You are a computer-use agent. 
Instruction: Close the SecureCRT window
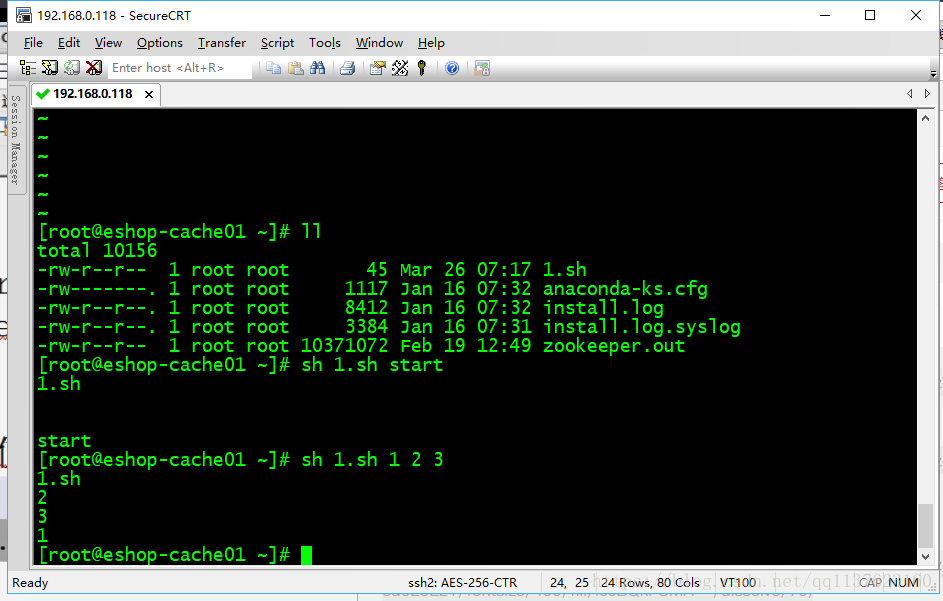(915, 15)
